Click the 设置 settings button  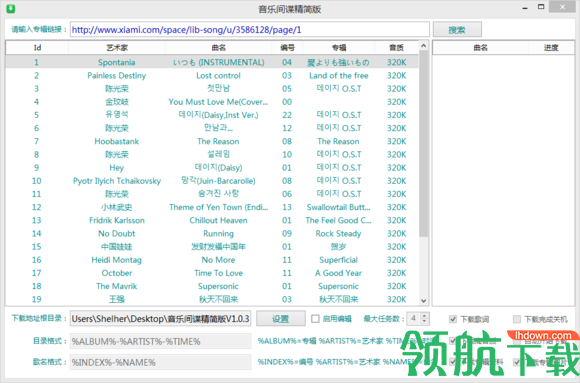[281, 319]
